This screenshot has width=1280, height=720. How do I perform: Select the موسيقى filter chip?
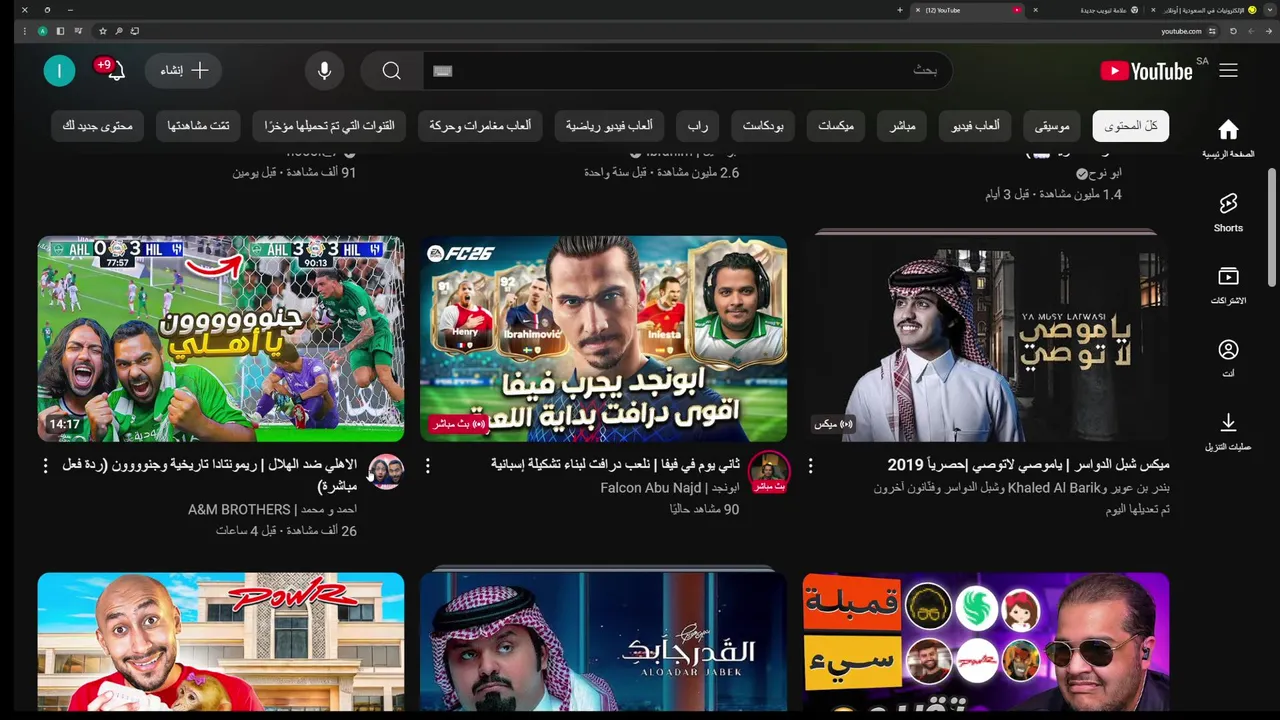coord(1052,126)
